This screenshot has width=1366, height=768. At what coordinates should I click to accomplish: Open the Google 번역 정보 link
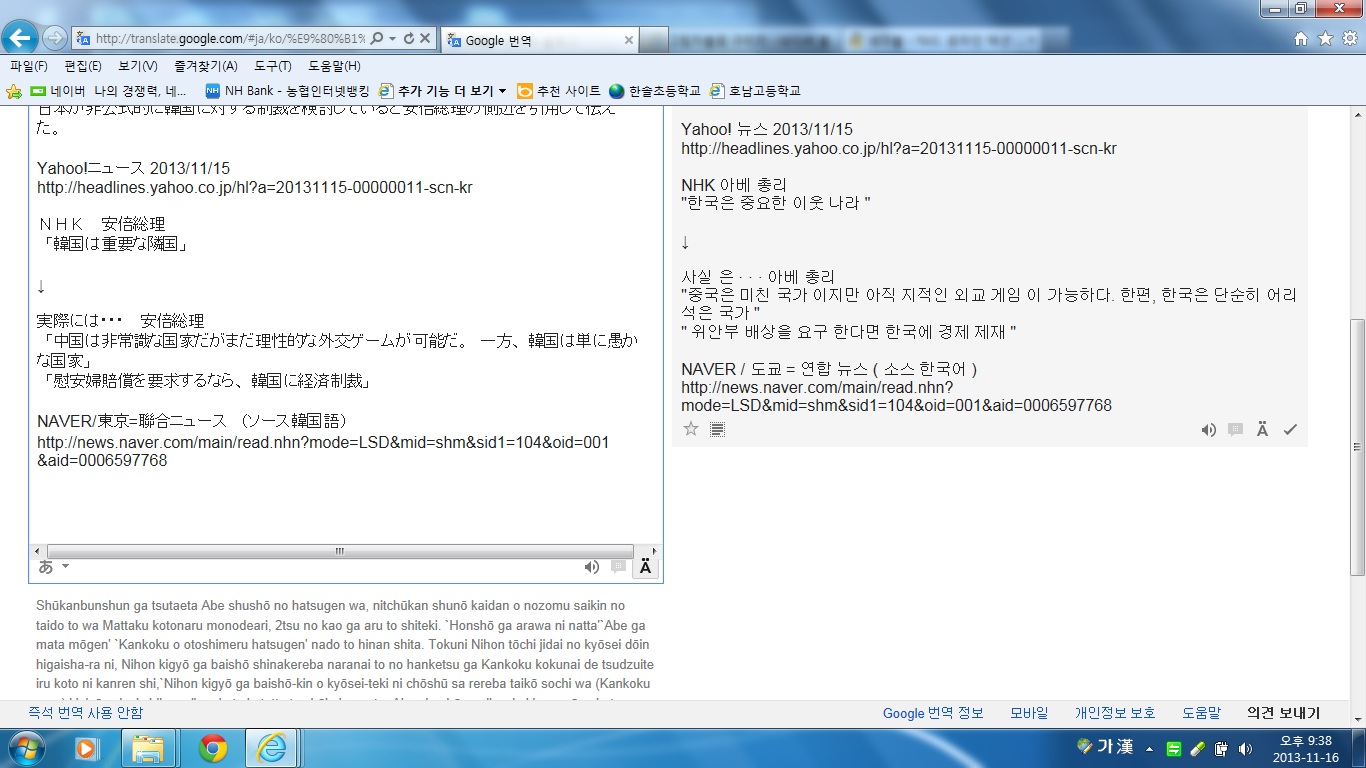tap(933, 713)
